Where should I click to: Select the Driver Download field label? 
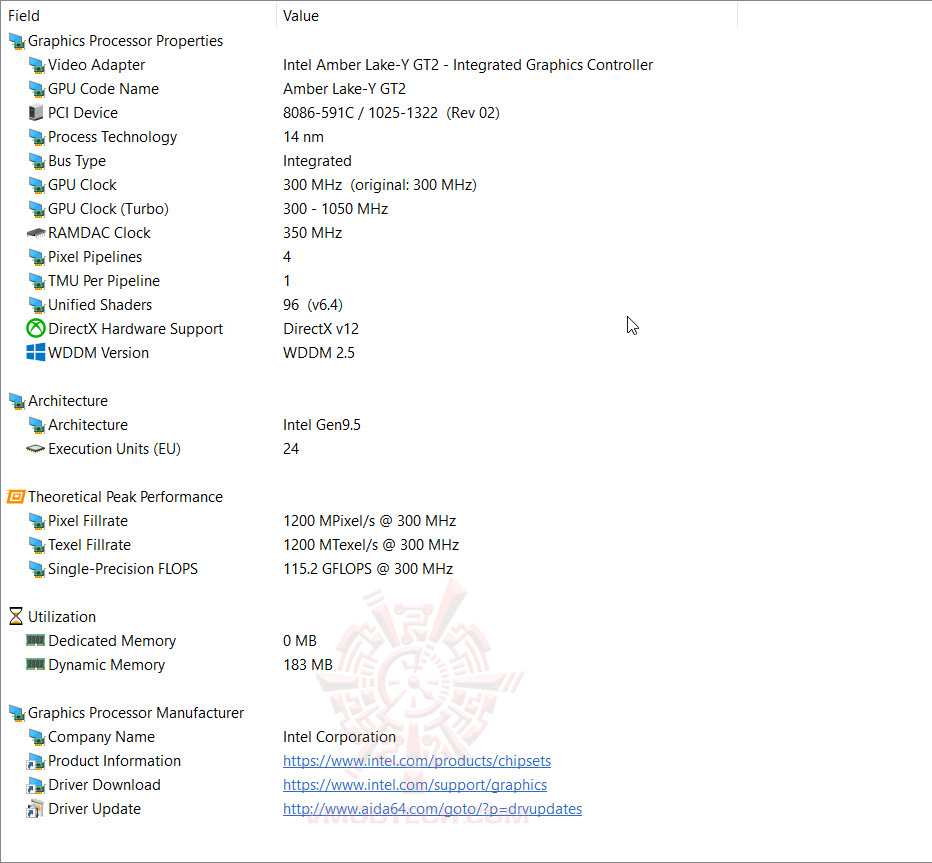104,785
